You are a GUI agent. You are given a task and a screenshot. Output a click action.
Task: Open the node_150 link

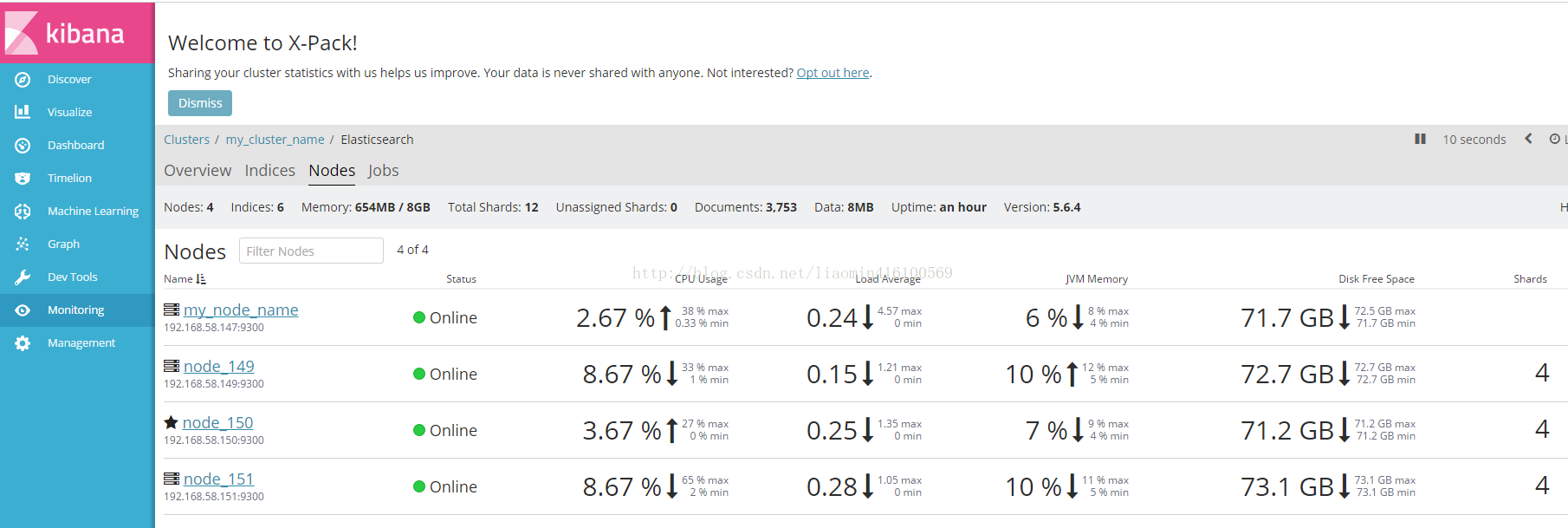(x=217, y=422)
